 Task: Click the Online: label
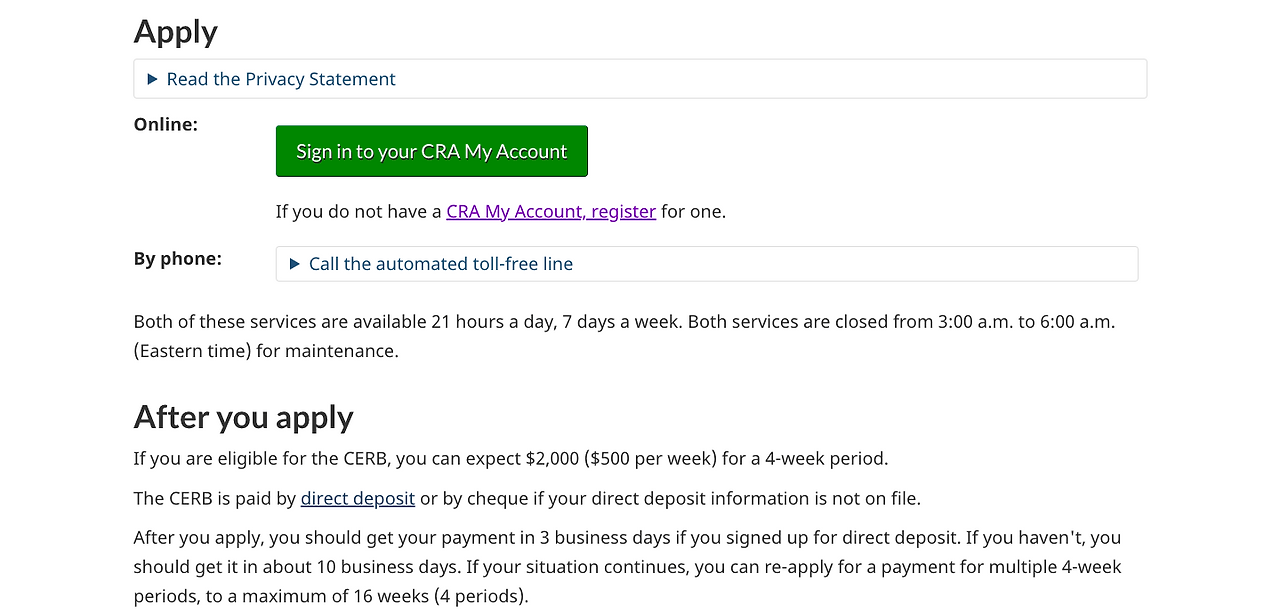166,124
